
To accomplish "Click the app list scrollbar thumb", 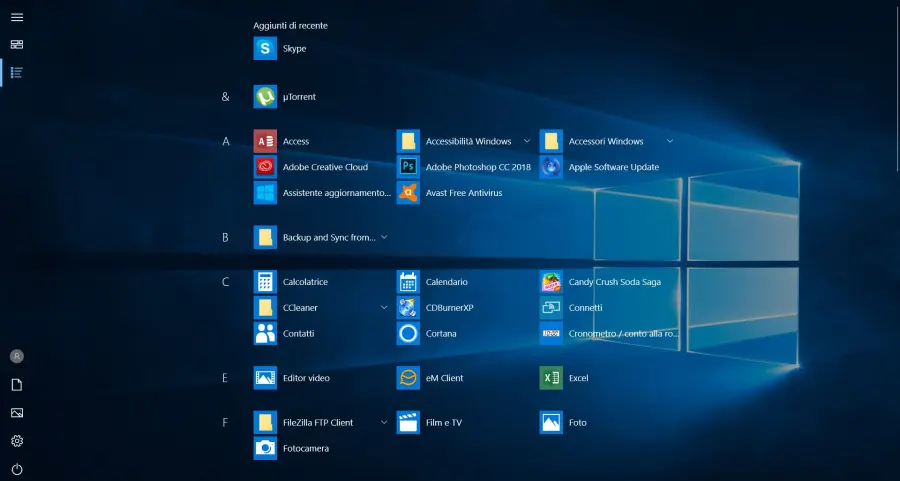I will [898, 86].
